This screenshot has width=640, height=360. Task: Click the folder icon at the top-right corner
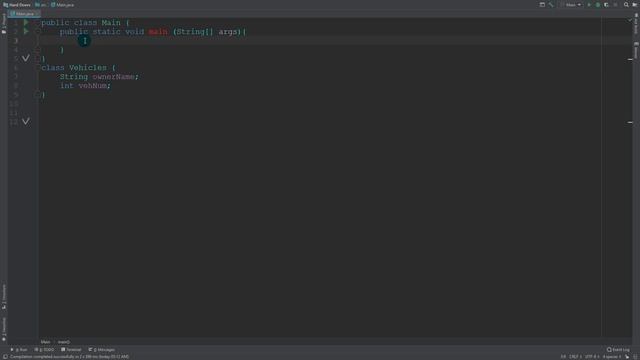pos(635,5)
